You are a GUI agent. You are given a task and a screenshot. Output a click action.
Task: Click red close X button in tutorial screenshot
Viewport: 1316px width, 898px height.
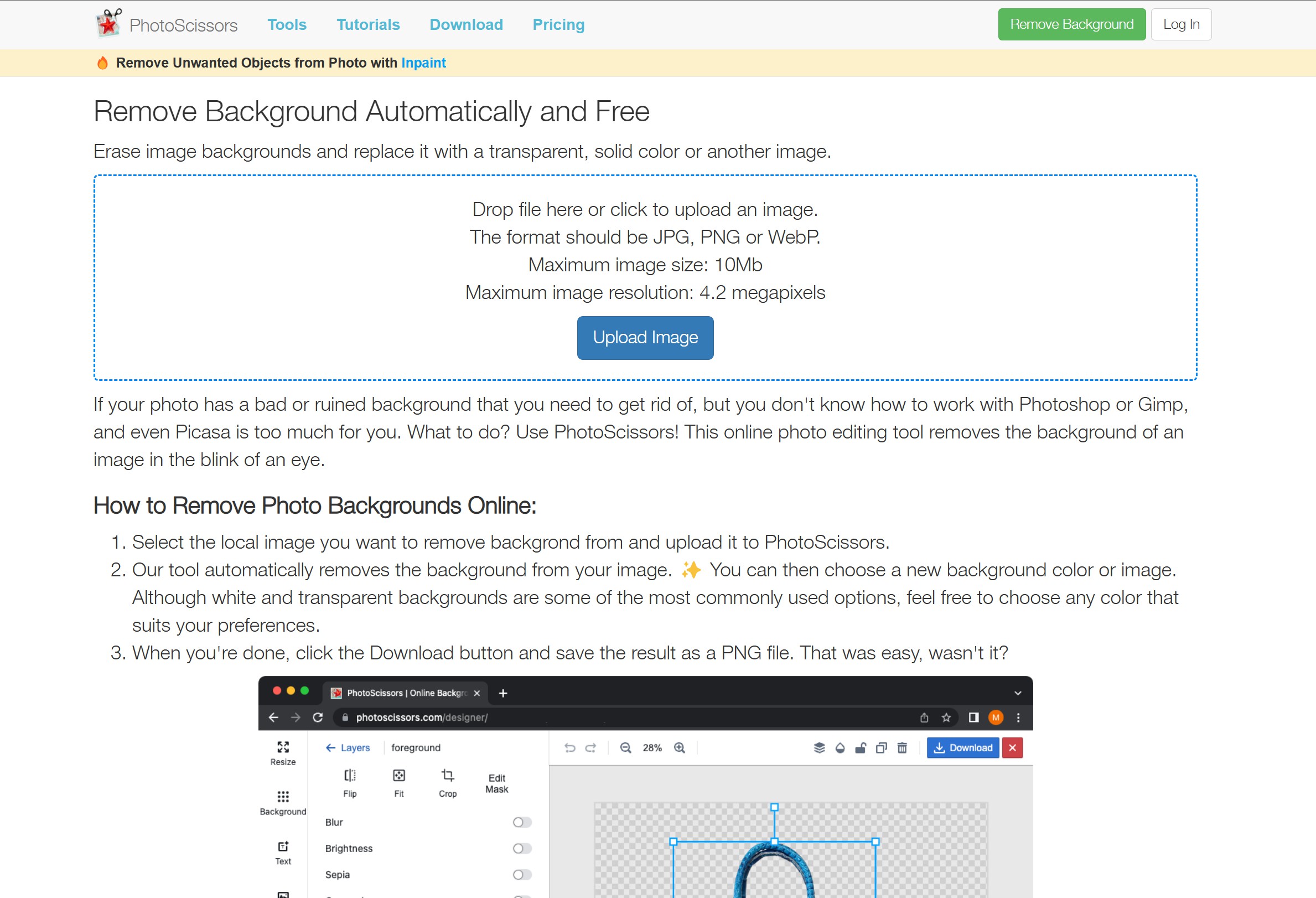click(1012, 748)
